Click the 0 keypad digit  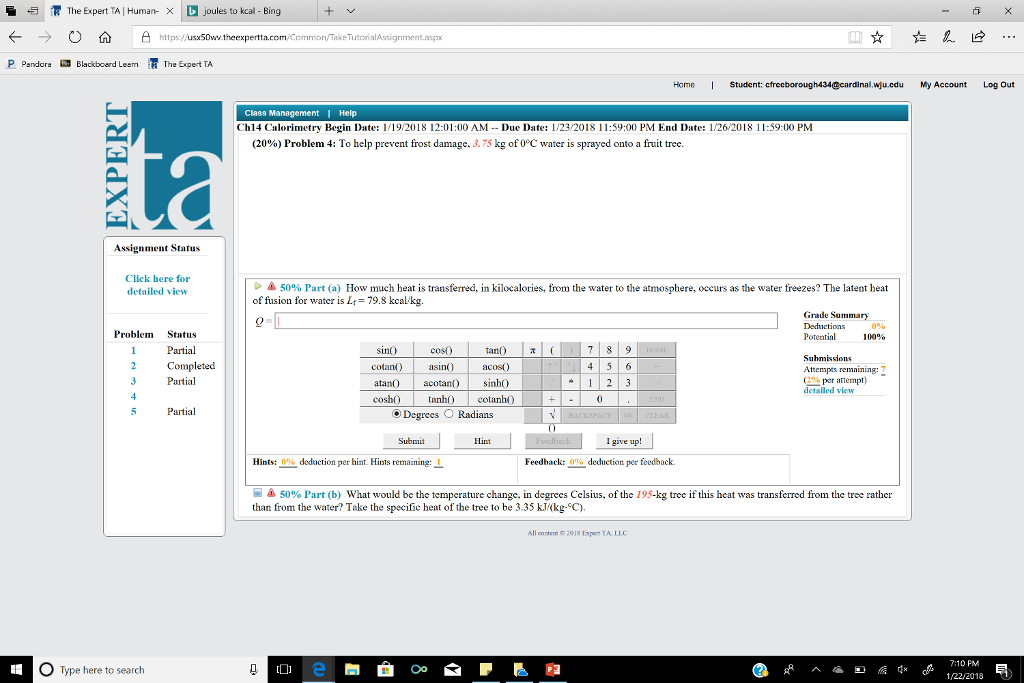[x=600, y=400]
